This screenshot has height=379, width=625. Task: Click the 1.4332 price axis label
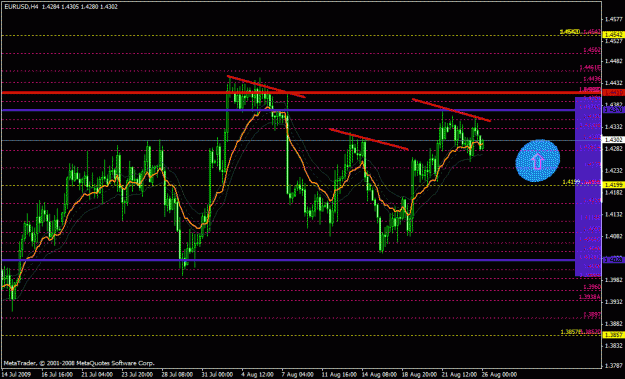click(613, 127)
